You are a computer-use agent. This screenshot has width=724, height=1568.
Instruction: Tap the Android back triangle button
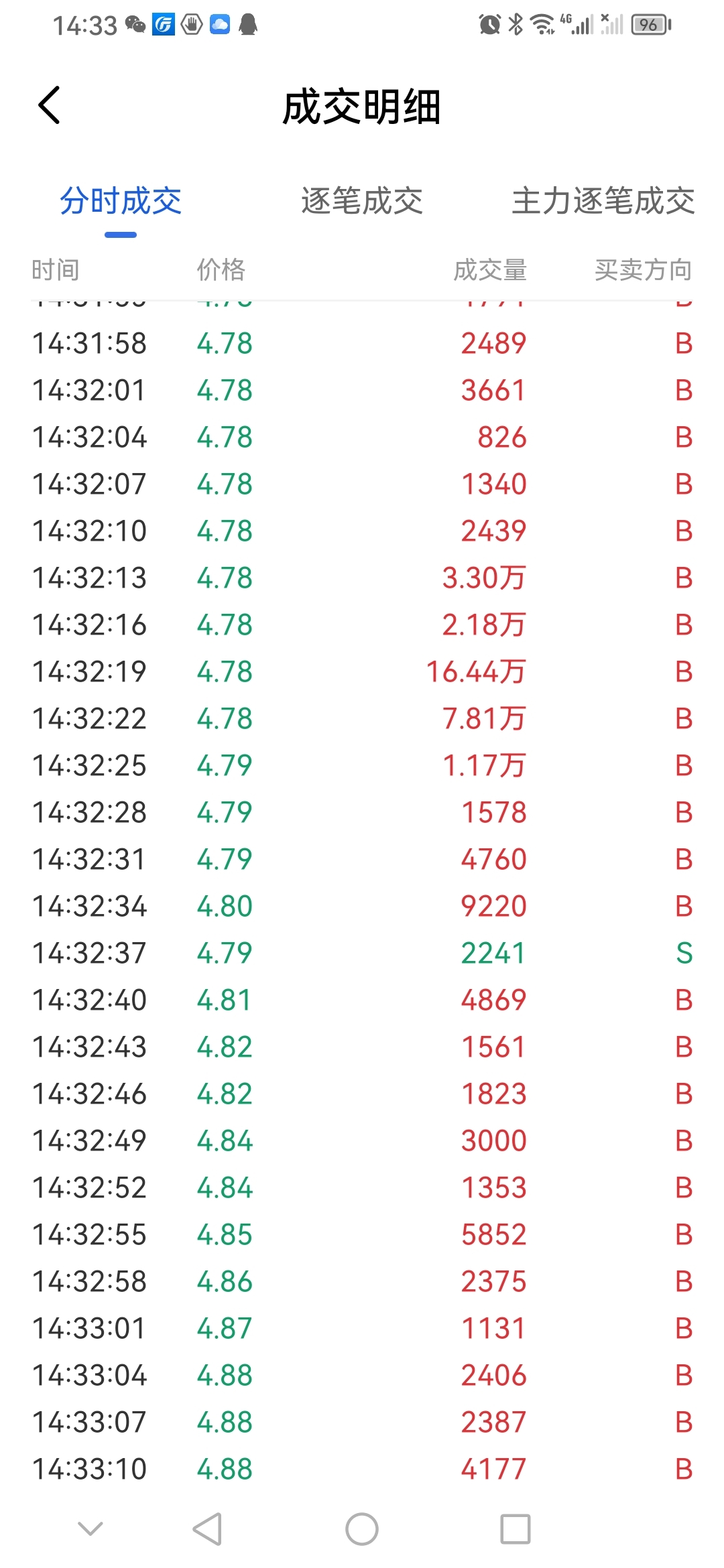point(208,1529)
